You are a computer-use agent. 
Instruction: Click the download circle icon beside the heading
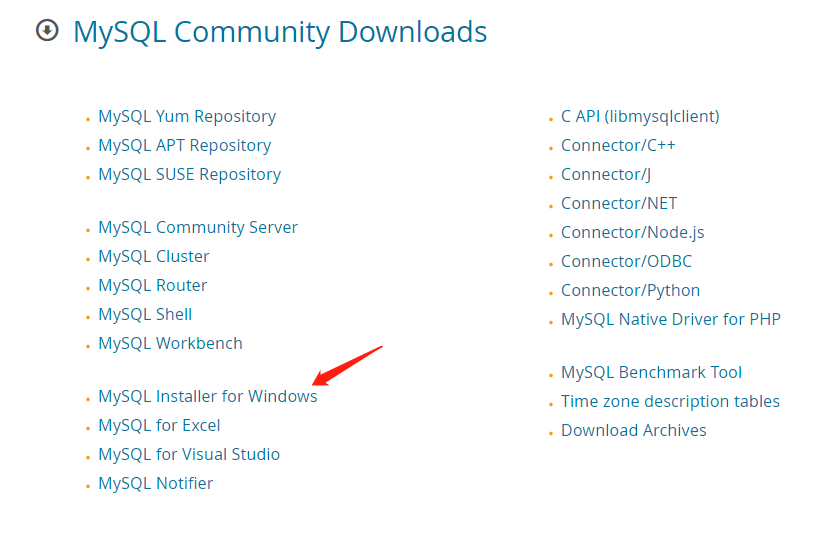point(47,30)
